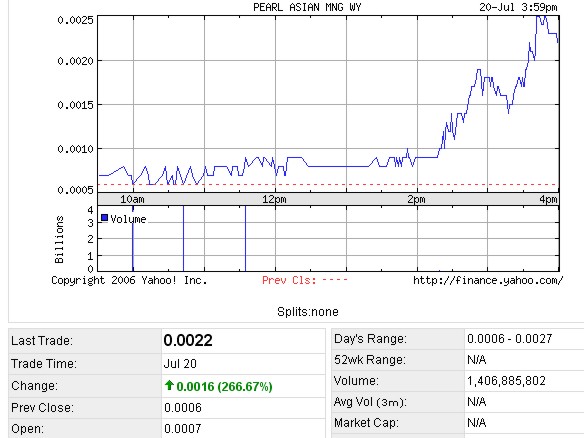584x438 pixels.
Task: Click the Last Trade value 0.0022
Action: point(188,340)
